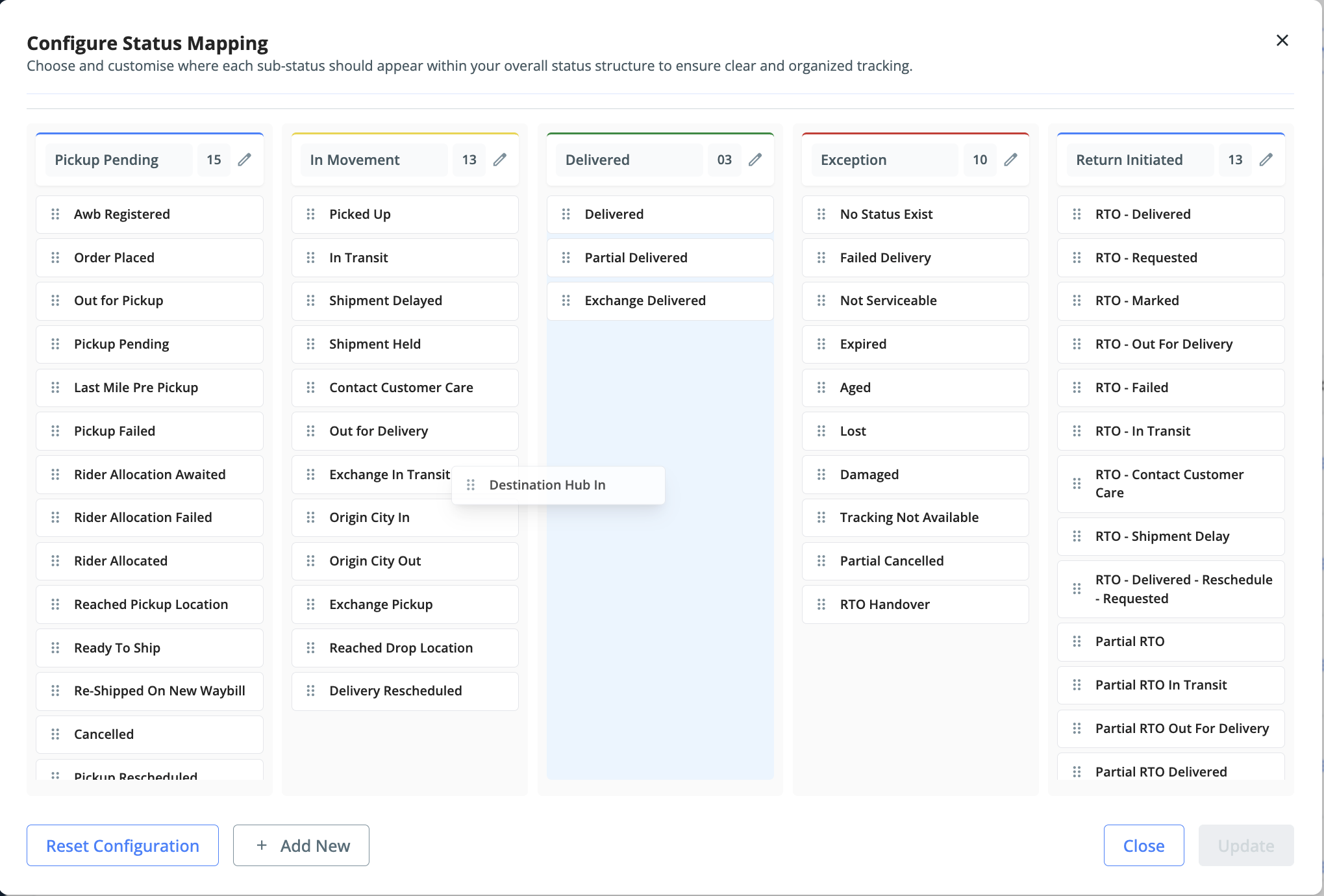Screen dimensions: 1324x896
Task: Click the disabled Update button
Action: [1245, 845]
